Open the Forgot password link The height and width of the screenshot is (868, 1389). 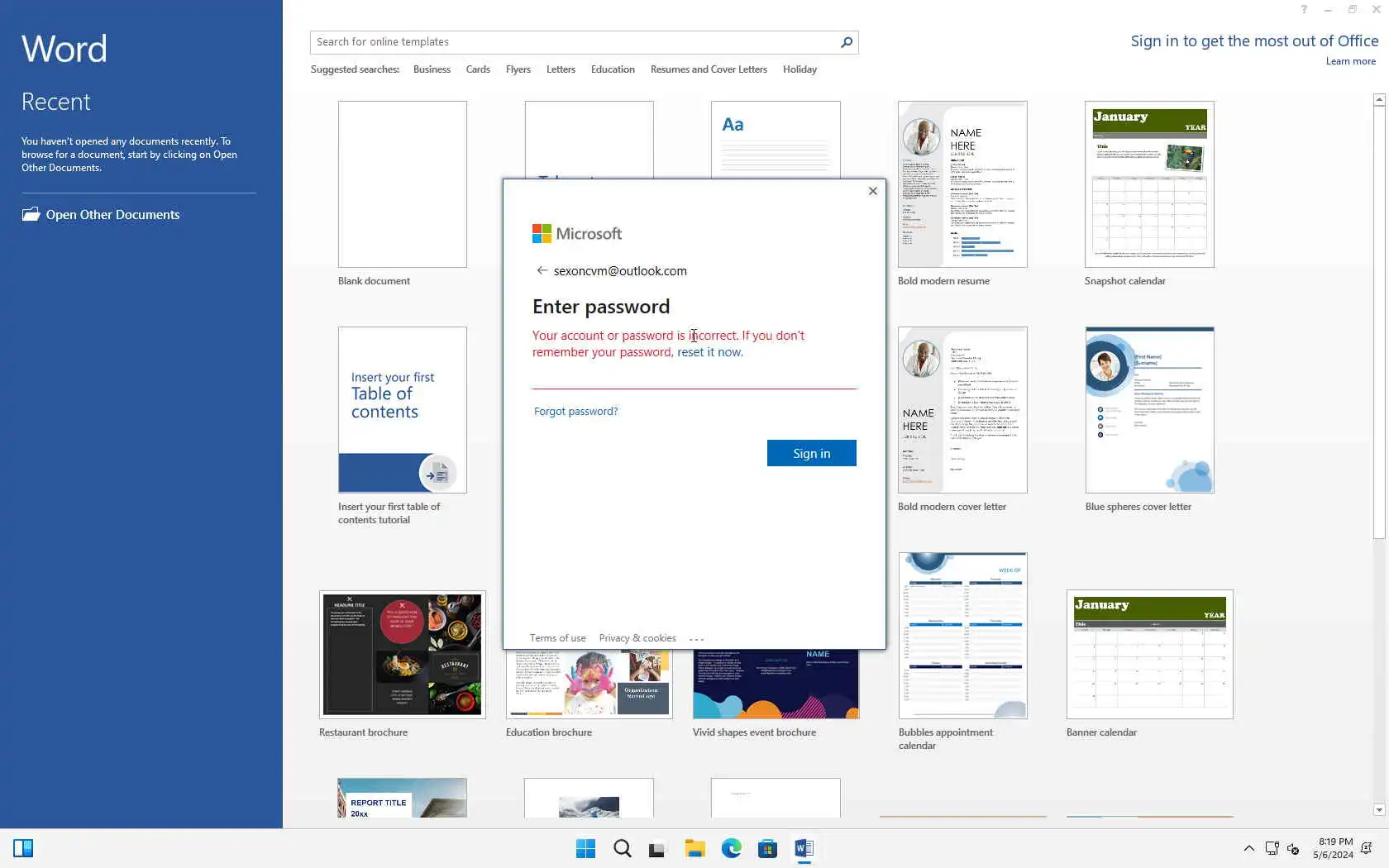575,411
